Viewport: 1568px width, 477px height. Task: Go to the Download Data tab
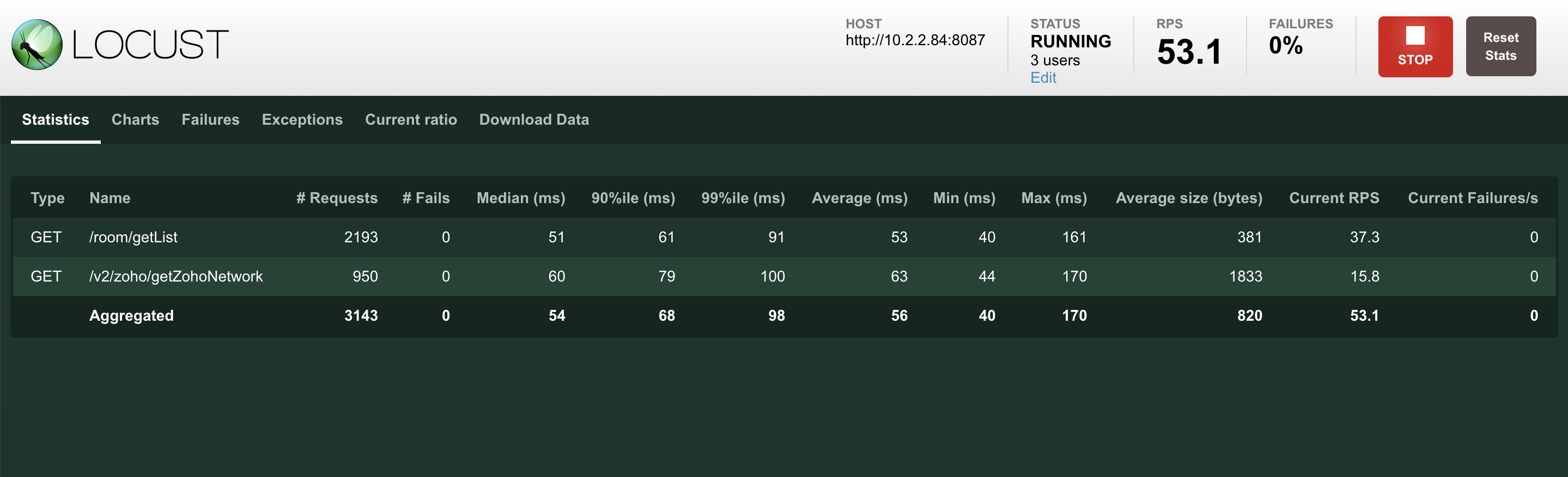pyautogui.click(x=534, y=120)
